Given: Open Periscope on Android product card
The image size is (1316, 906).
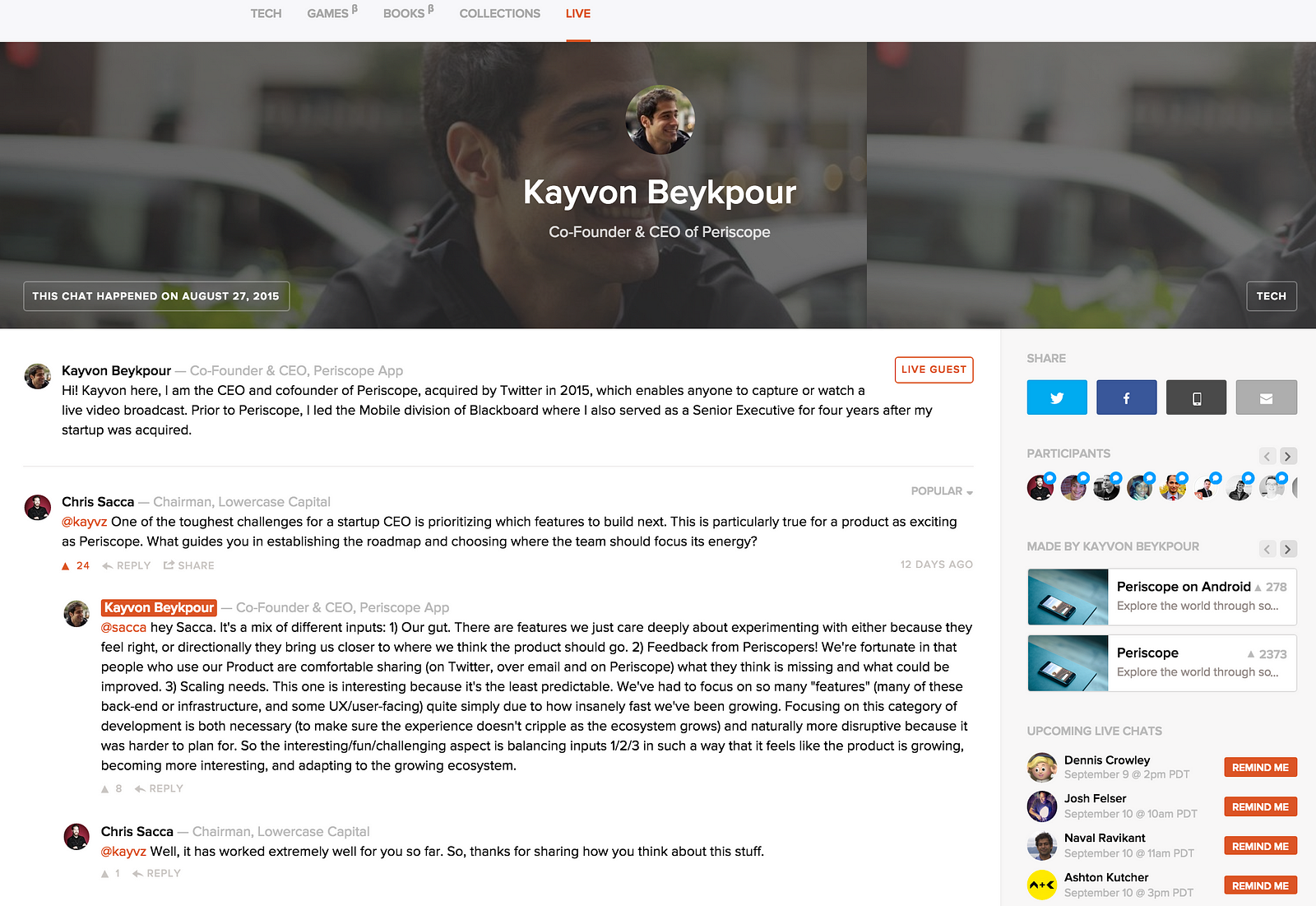Looking at the screenshot, I should pos(1162,597).
